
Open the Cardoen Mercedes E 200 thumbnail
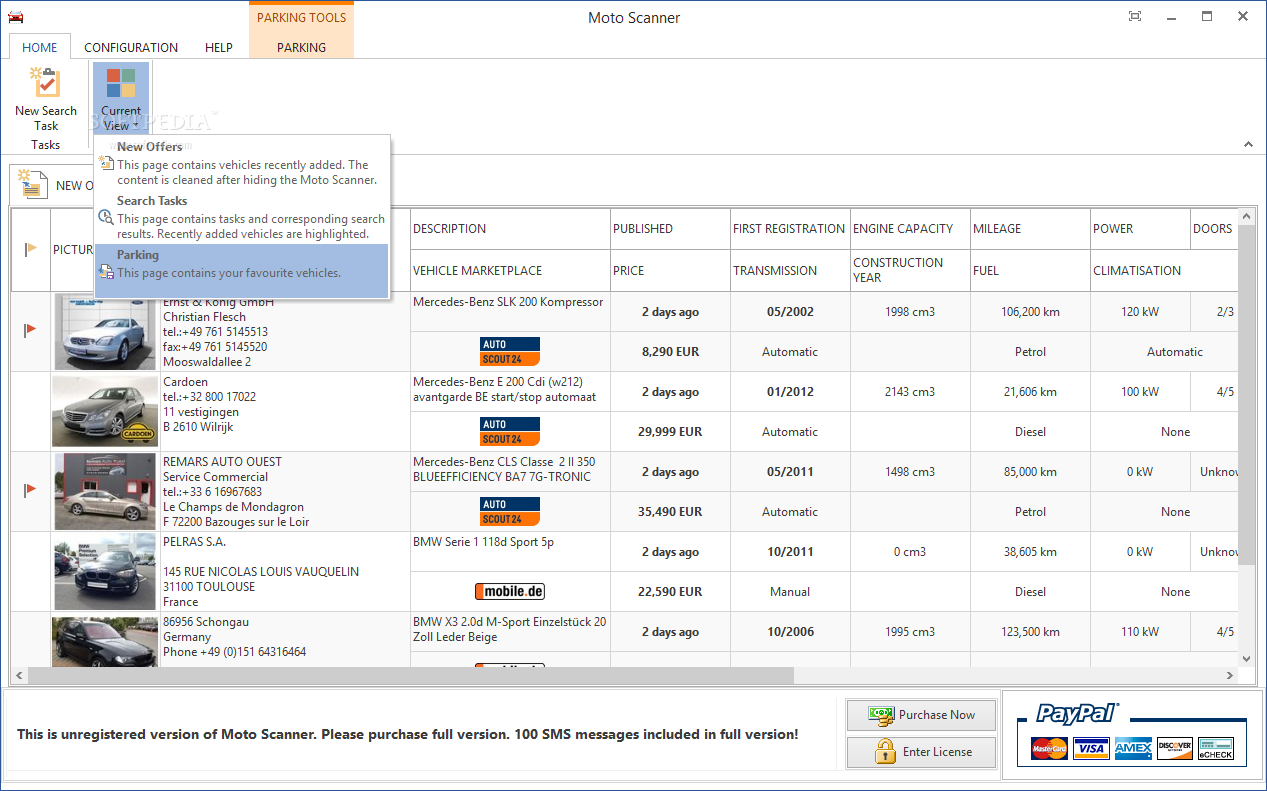coord(105,411)
